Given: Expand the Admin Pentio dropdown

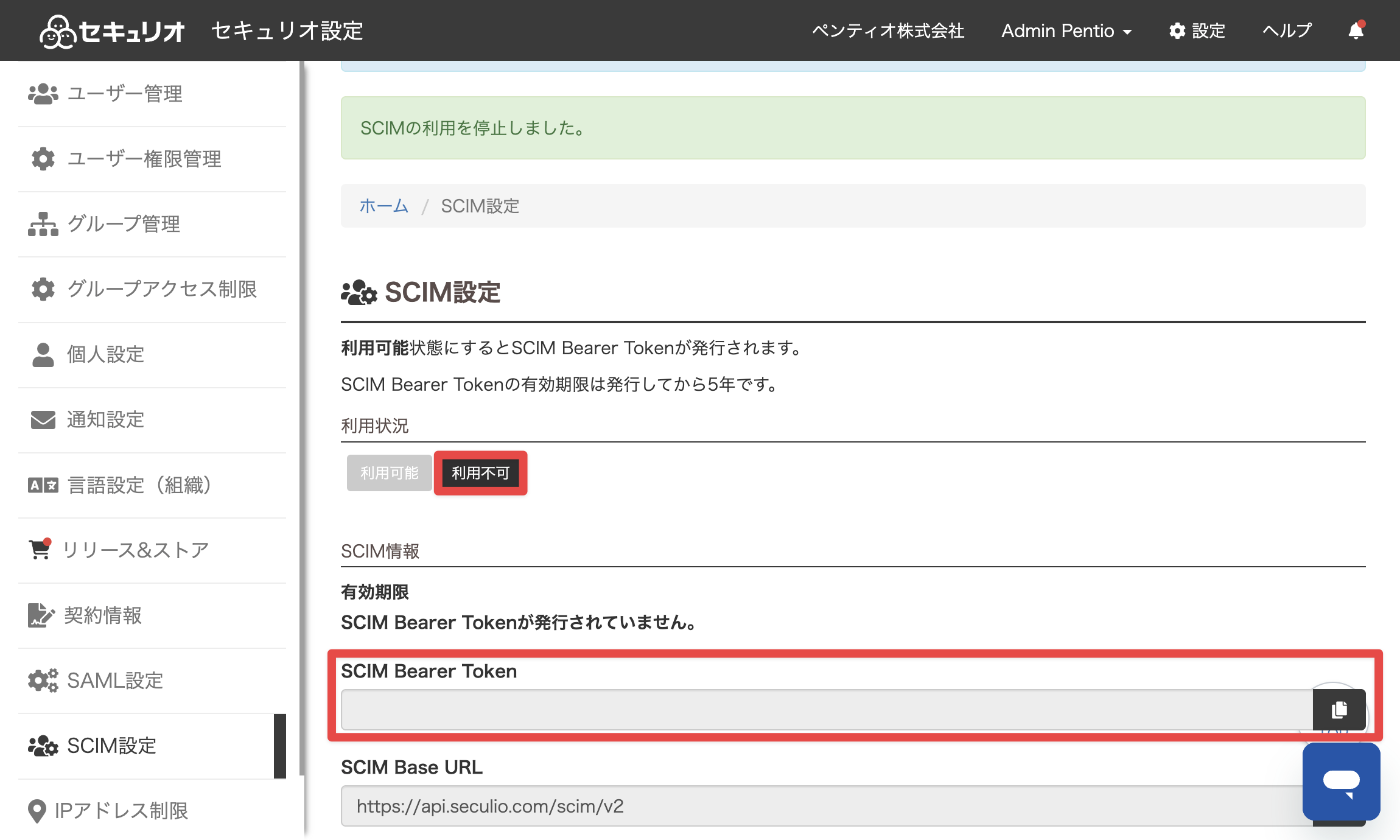Looking at the screenshot, I should pyautogui.click(x=1066, y=30).
